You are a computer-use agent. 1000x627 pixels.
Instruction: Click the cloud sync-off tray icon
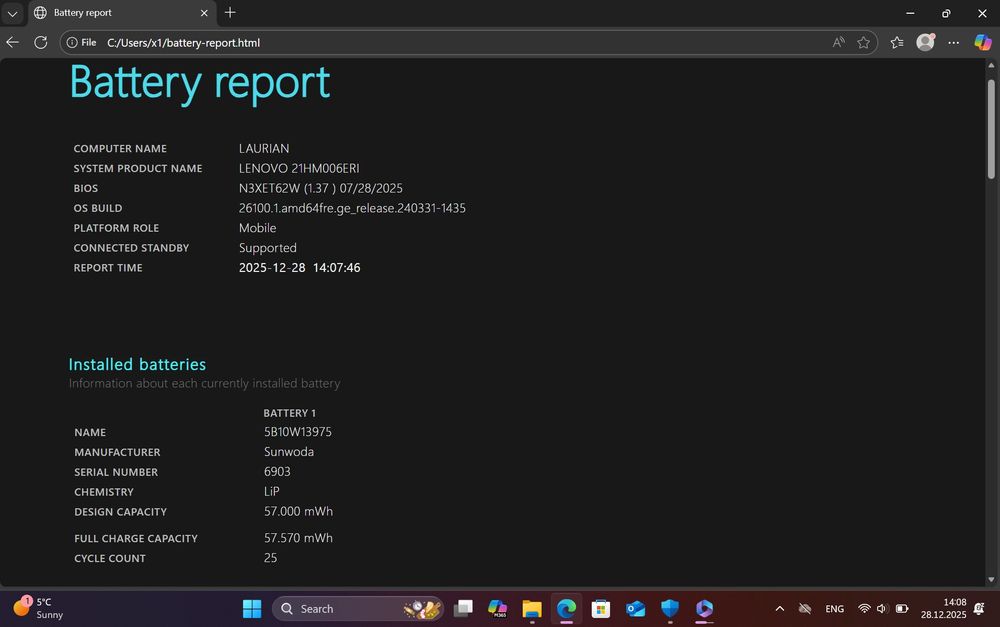point(805,609)
